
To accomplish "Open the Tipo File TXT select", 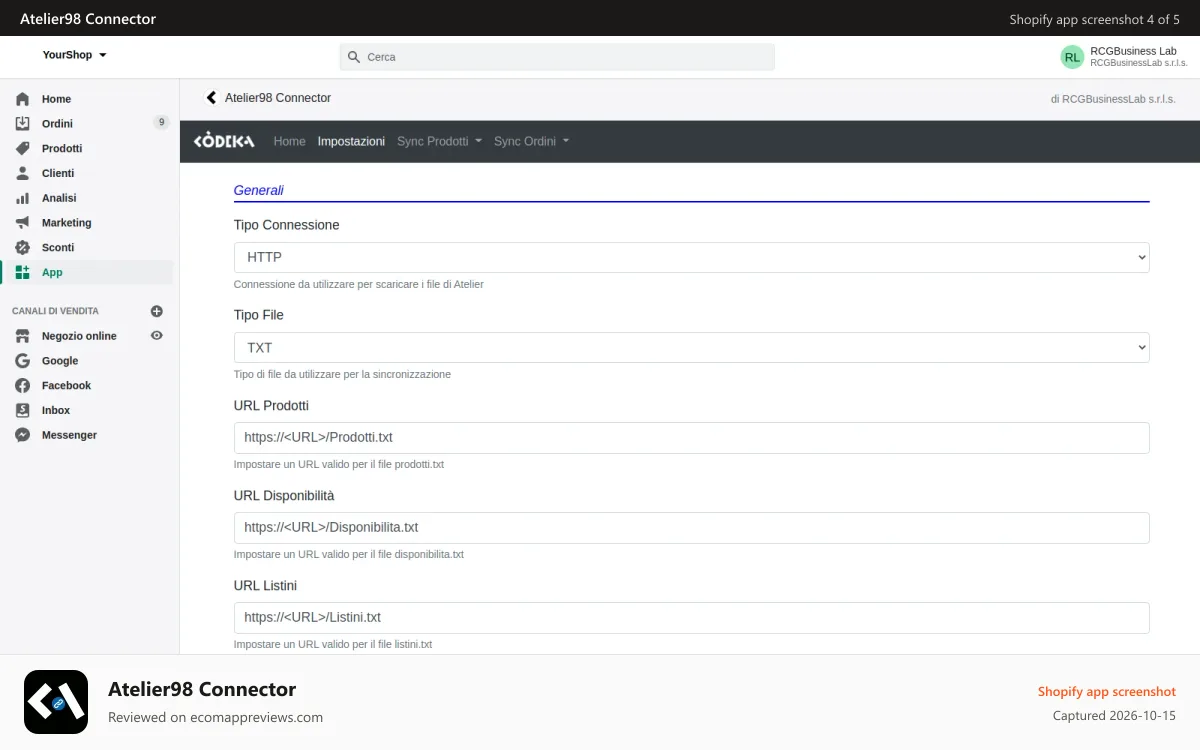I will [x=691, y=347].
